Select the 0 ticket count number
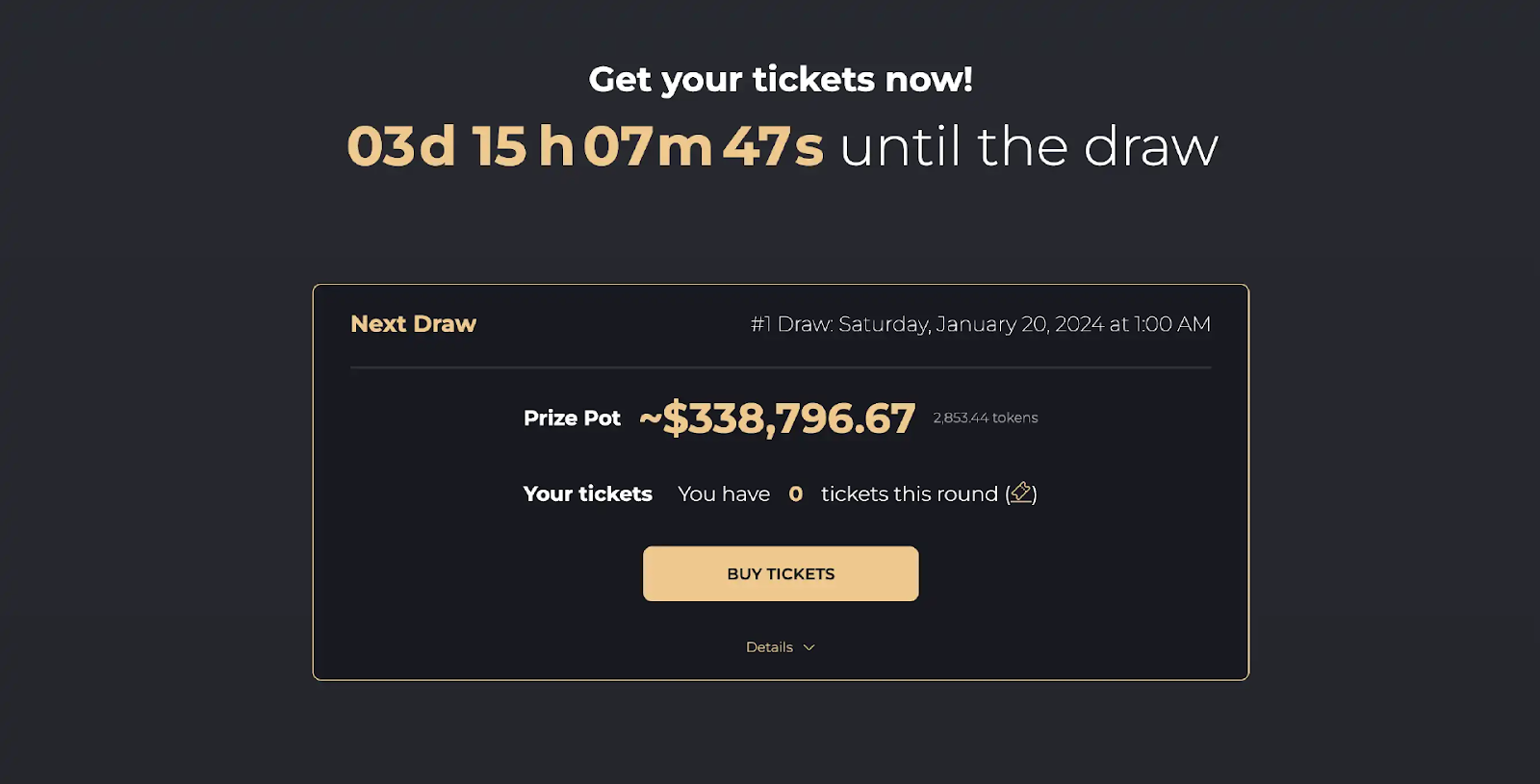 [x=795, y=494]
